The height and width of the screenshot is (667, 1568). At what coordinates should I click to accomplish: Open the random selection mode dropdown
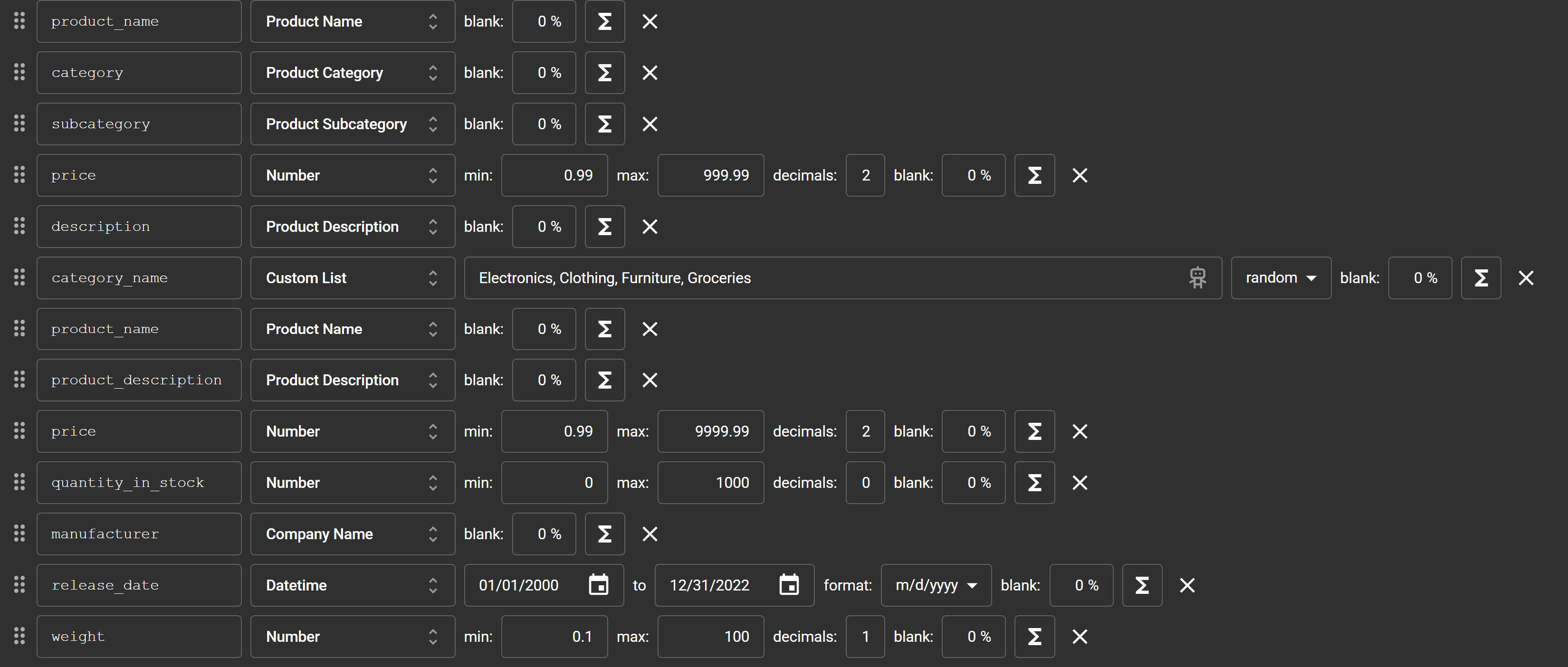click(1280, 278)
